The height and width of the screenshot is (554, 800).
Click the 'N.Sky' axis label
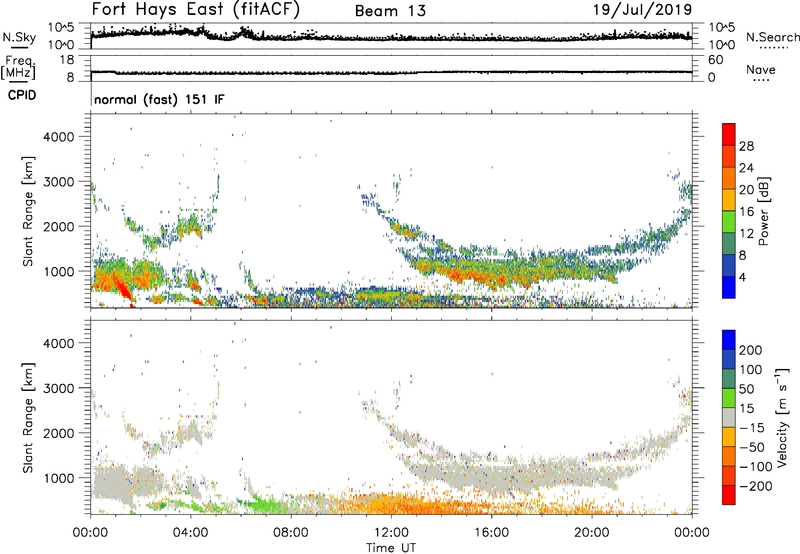click(19, 37)
